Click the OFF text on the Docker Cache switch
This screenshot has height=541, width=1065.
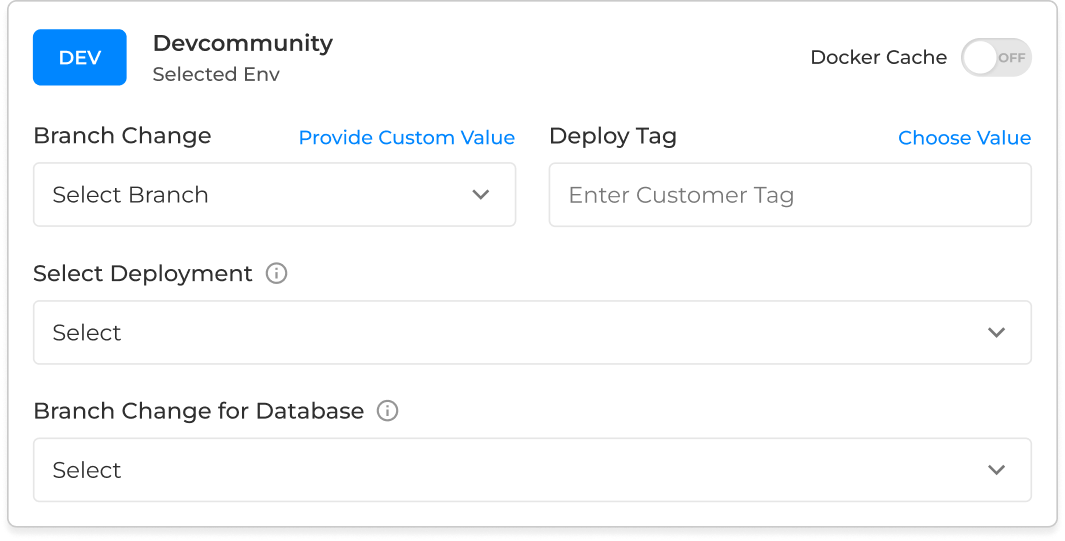click(1011, 58)
